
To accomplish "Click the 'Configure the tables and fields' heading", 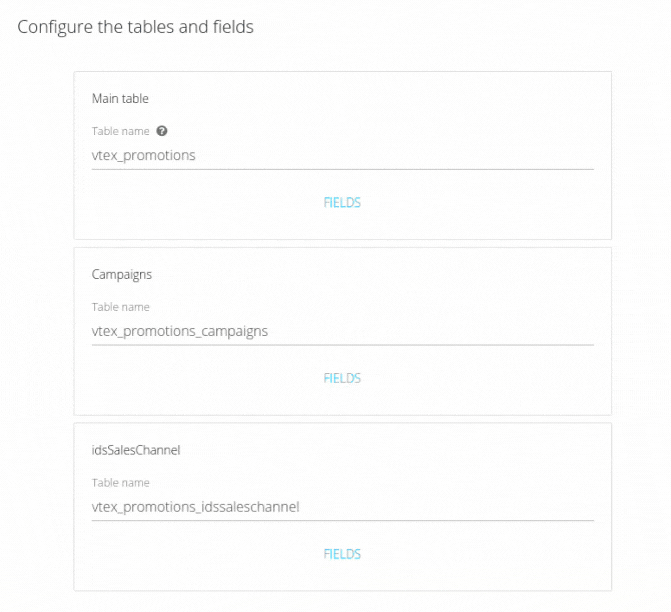I will 136,27.
